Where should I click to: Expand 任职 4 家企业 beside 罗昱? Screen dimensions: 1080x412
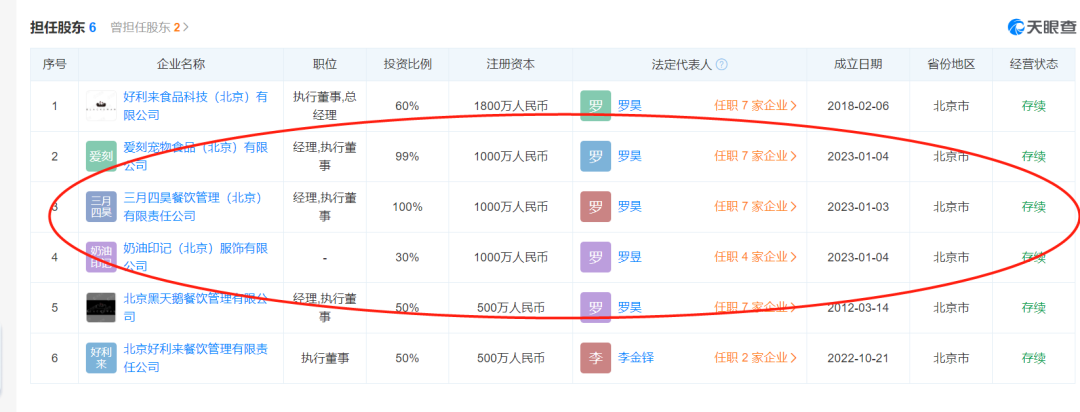click(x=756, y=257)
